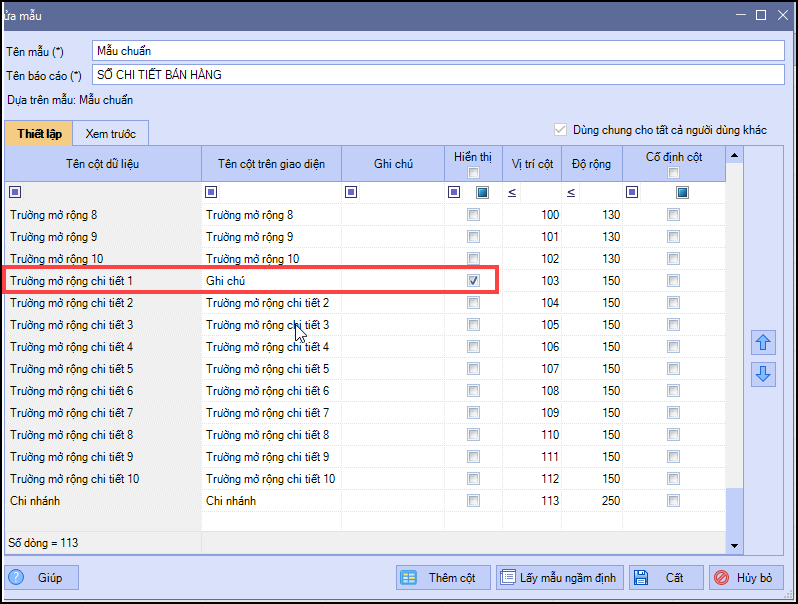Open filter operator for Vị trí cột
This screenshot has height=604, width=798.
(512, 192)
